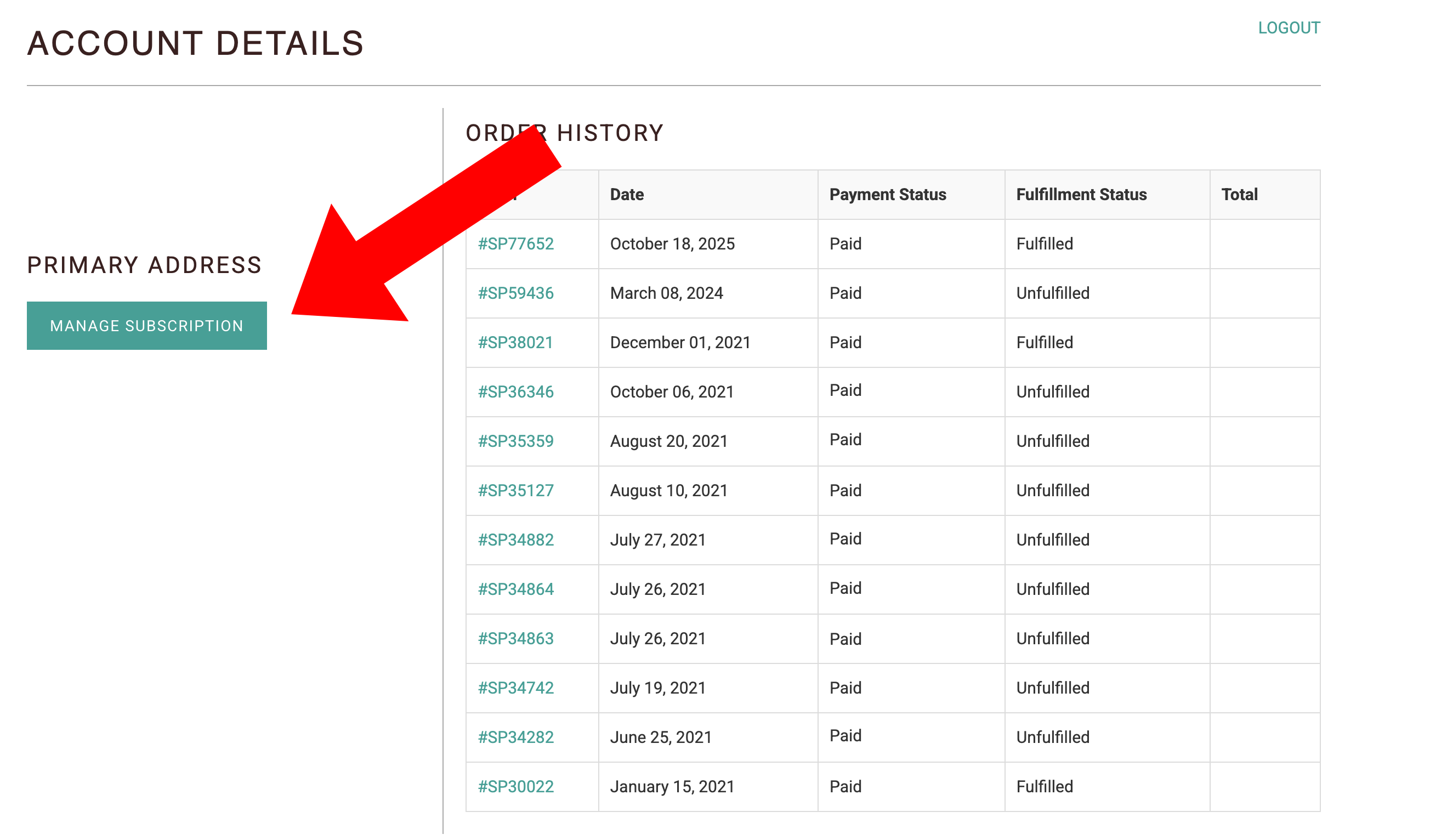The image size is (1430, 840).
Task: Open order #SP77652
Action: point(515,244)
